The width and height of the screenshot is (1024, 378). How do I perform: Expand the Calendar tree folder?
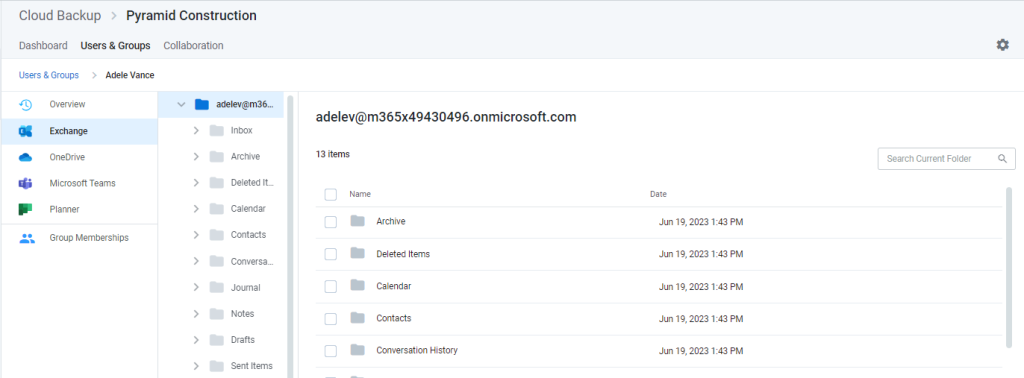pos(196,209)
